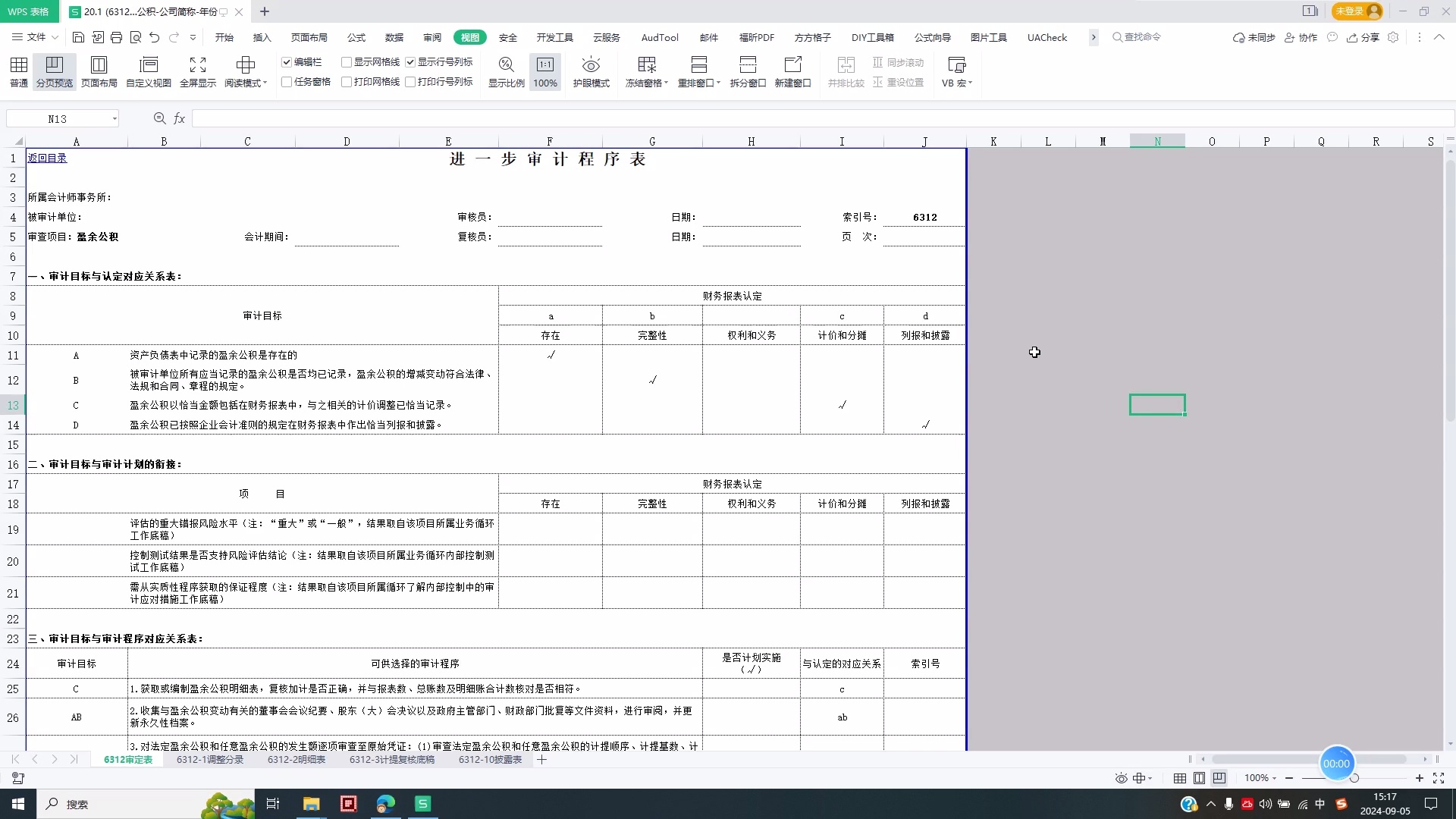1456x819 pixels.
Task: Go to last sheet navigation arrow
Action: [74, 759]
